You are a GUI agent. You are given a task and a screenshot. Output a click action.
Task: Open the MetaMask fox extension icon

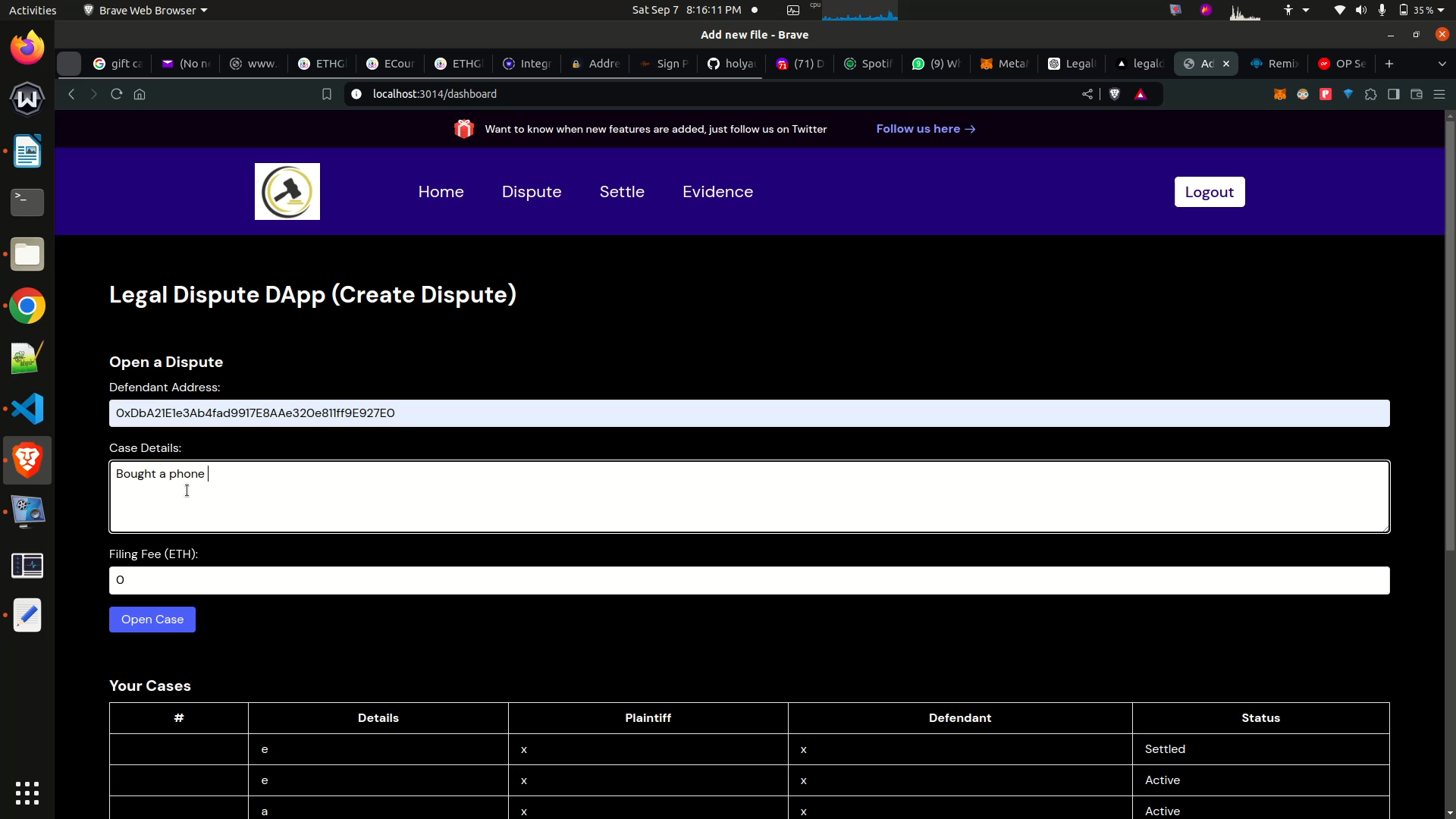(x=1280, y=94)
